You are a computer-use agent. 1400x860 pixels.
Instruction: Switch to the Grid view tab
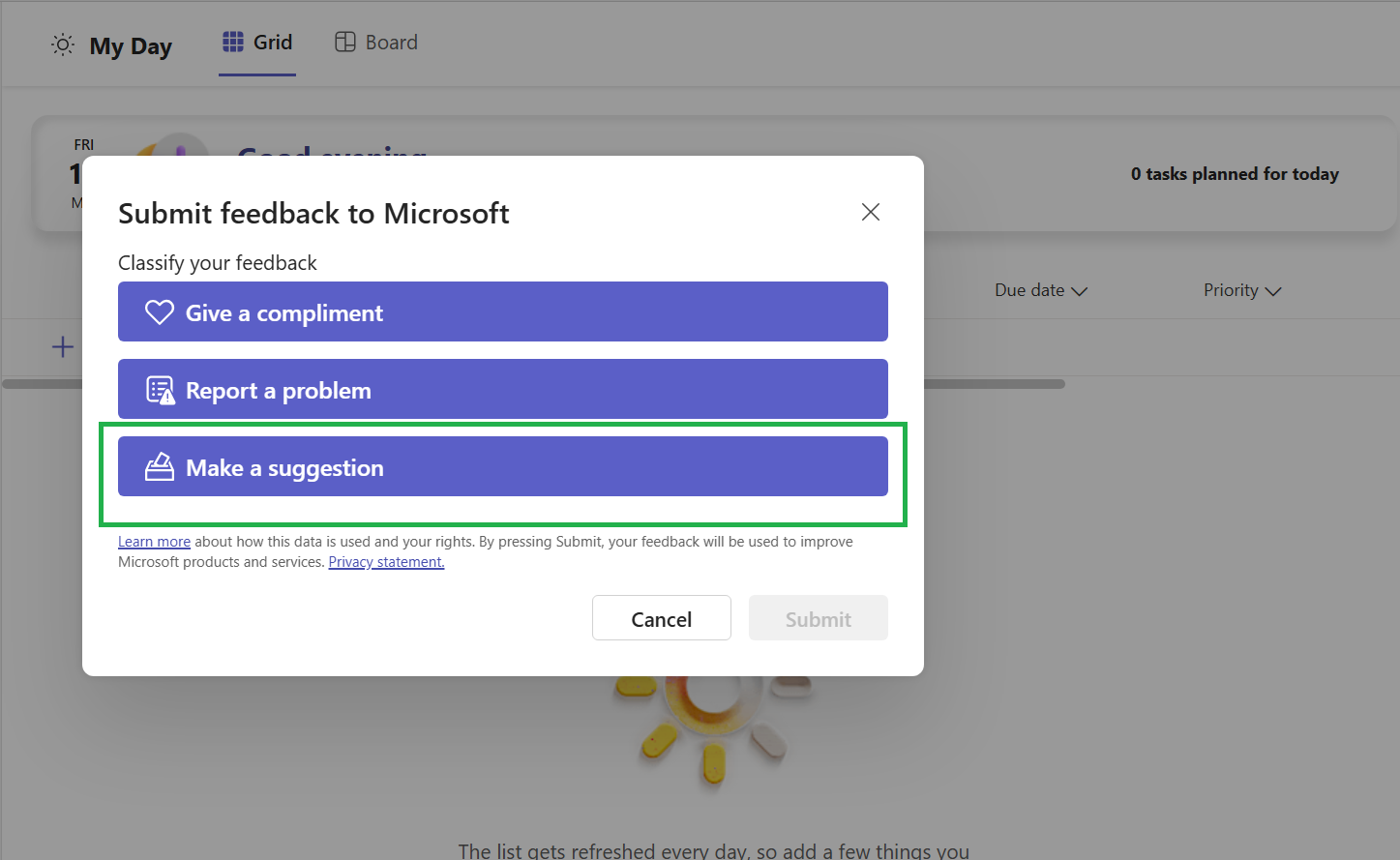[x=257, y=43]
